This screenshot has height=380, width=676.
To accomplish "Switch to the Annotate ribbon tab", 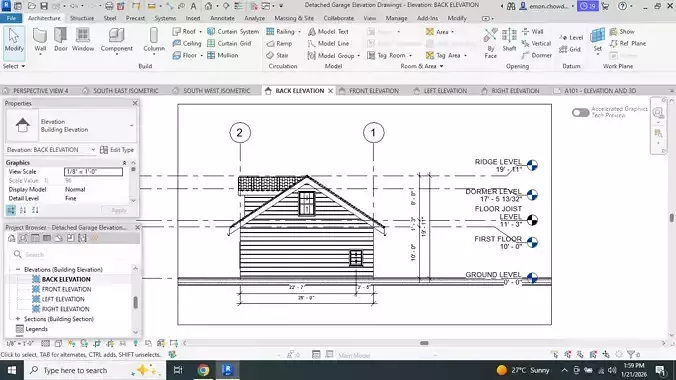I will [222, 18].
